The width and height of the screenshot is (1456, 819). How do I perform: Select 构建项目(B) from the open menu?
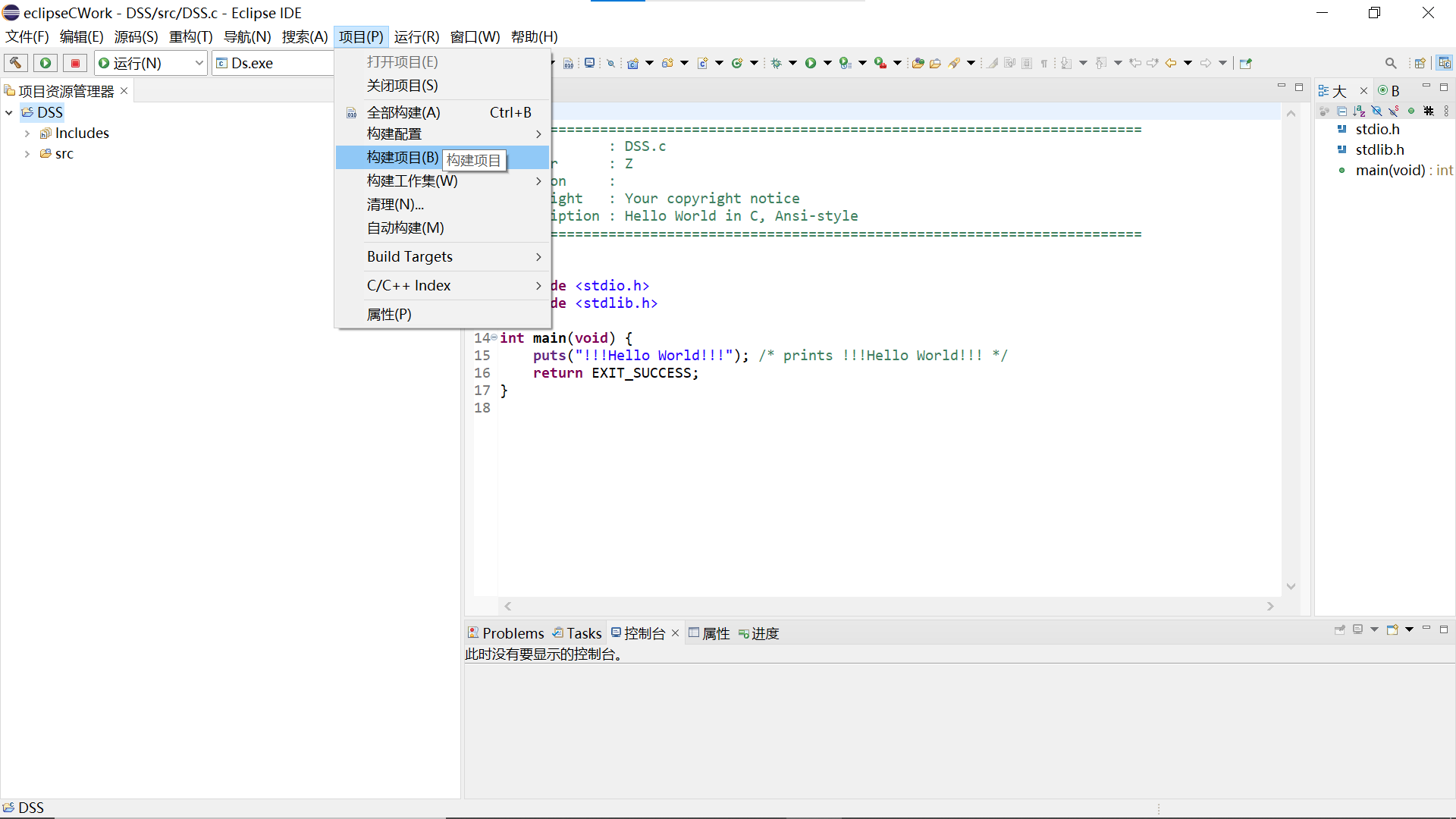(402, 157)
